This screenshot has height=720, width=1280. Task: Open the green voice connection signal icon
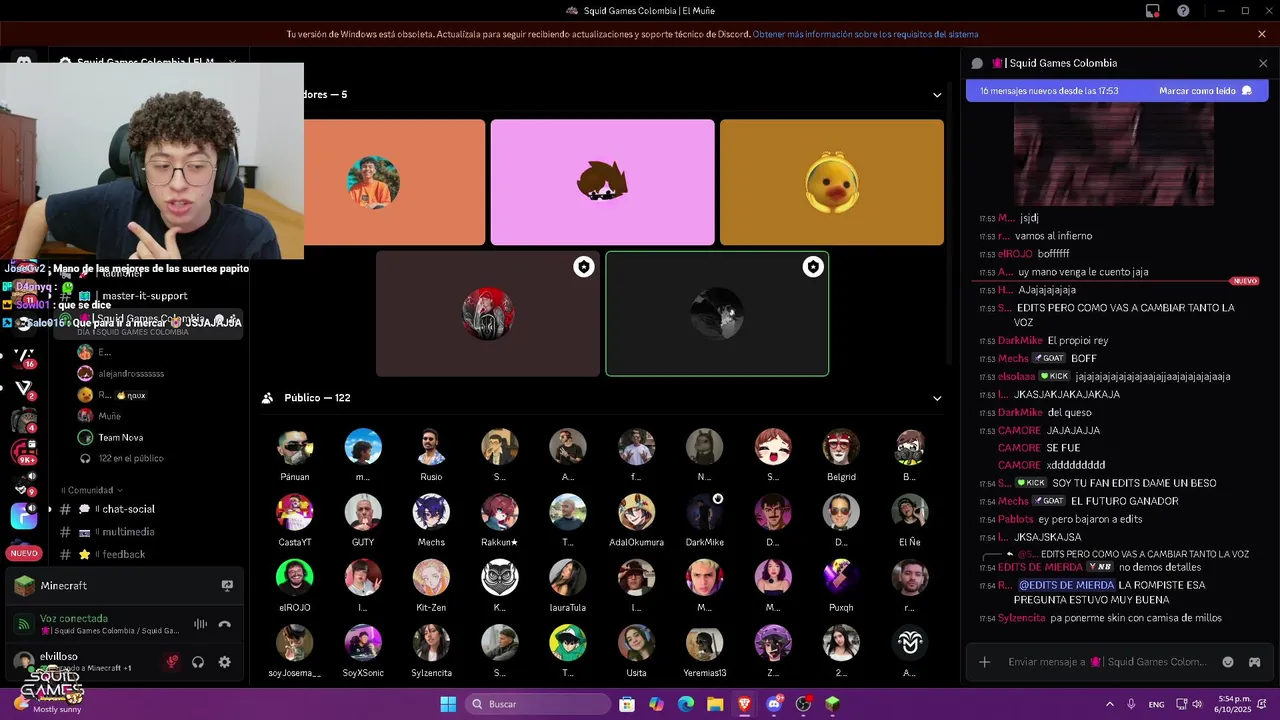tap(23, 624)
